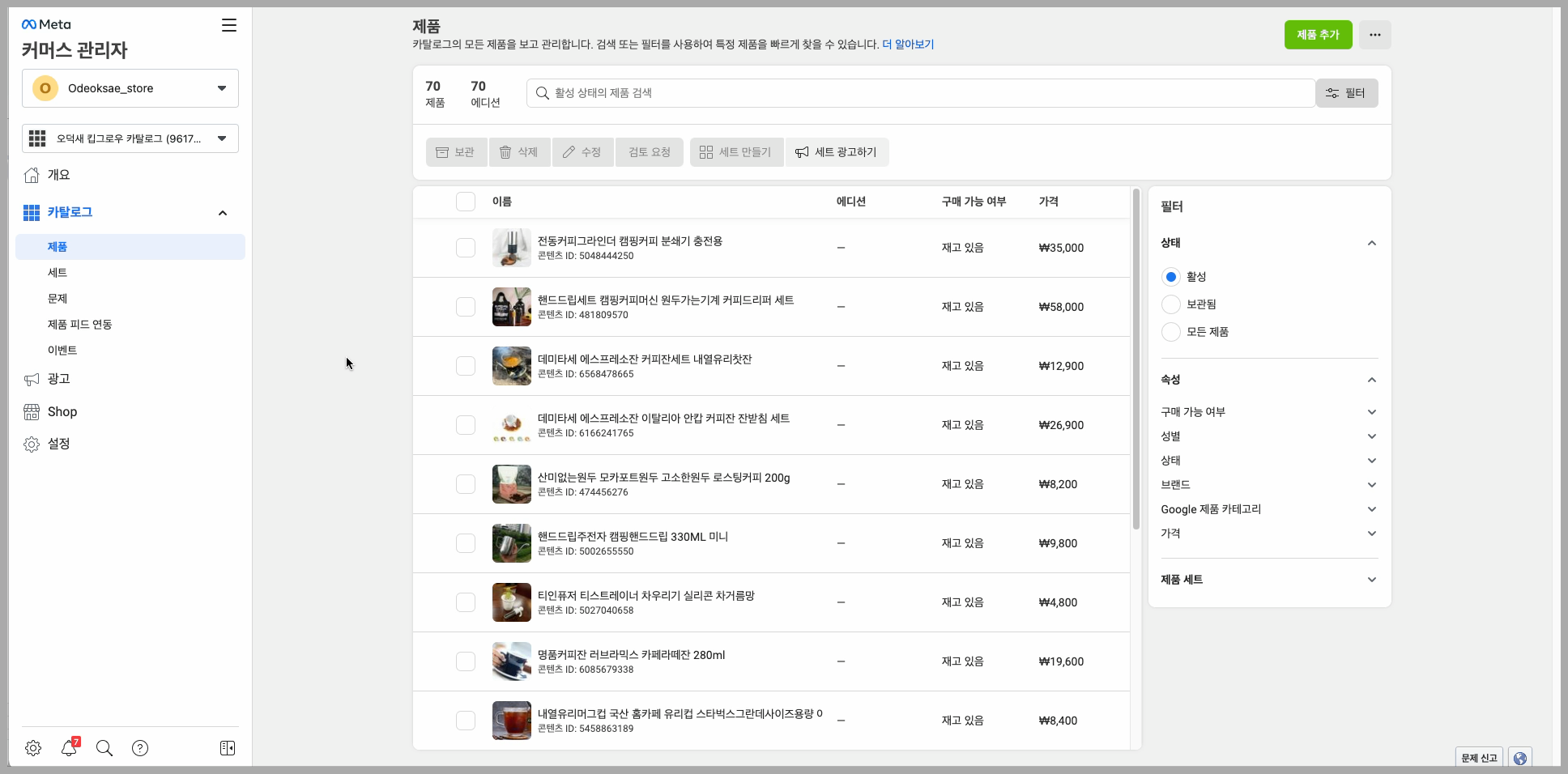Open settings gear icon at bottom left
This screenshot has height=774, width=1568.
(x=33, y=748)
